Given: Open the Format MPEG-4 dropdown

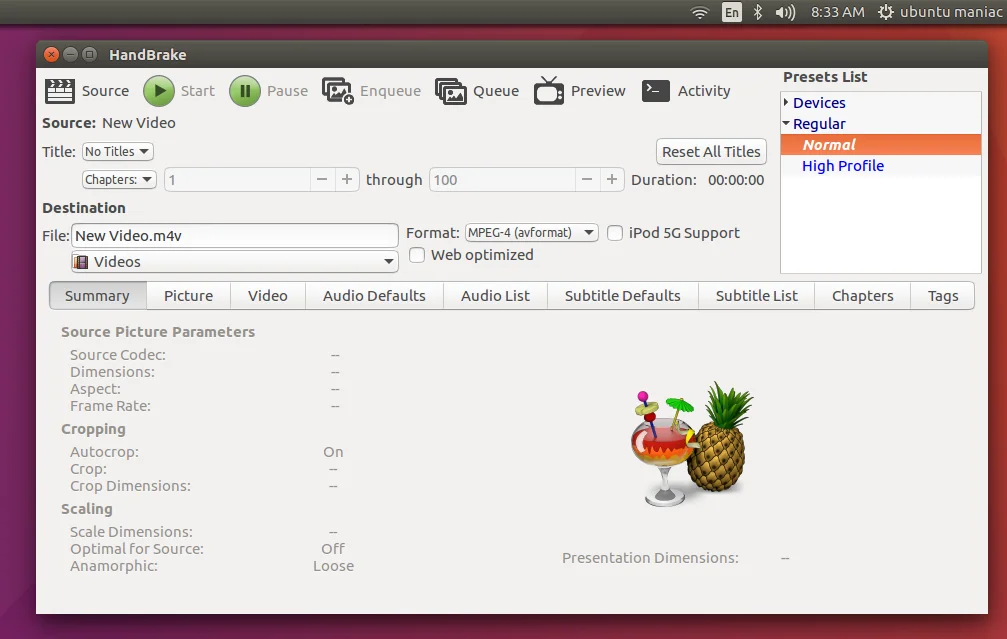Looking at the screenshot, I should pos(531,232).
